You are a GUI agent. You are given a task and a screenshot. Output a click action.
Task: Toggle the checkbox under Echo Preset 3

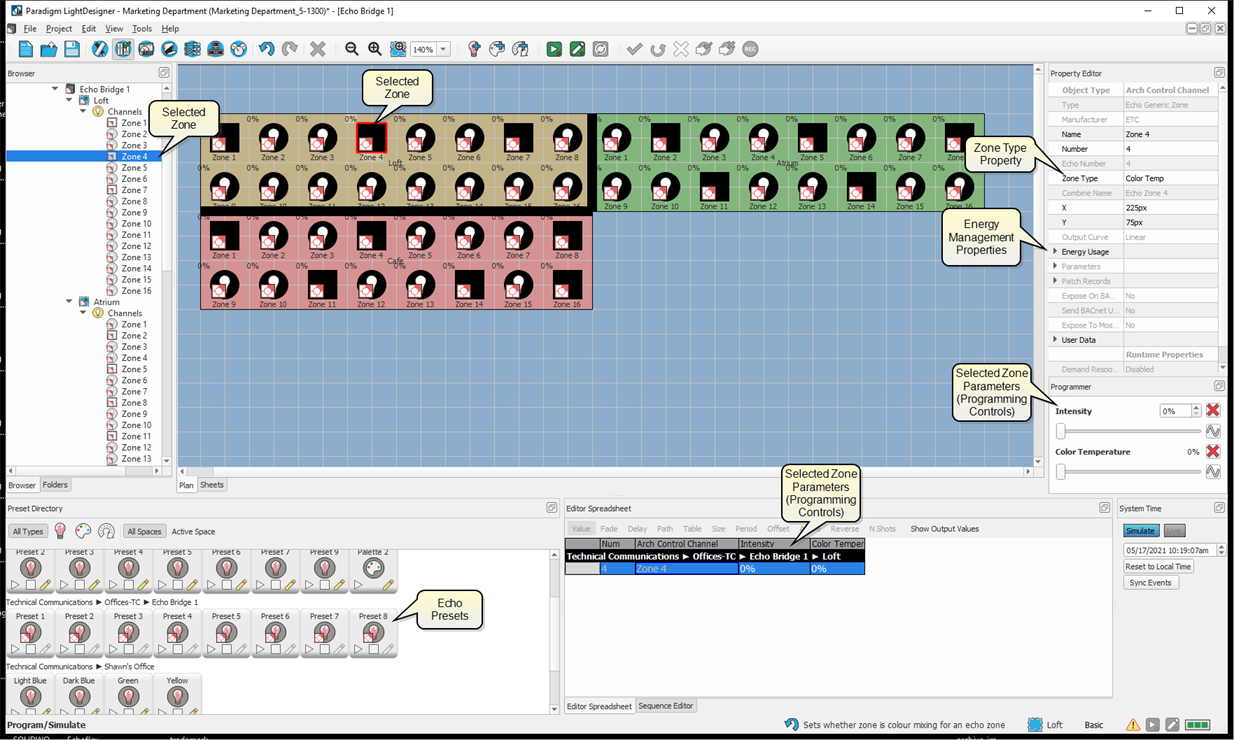click(x=128, y=650)
